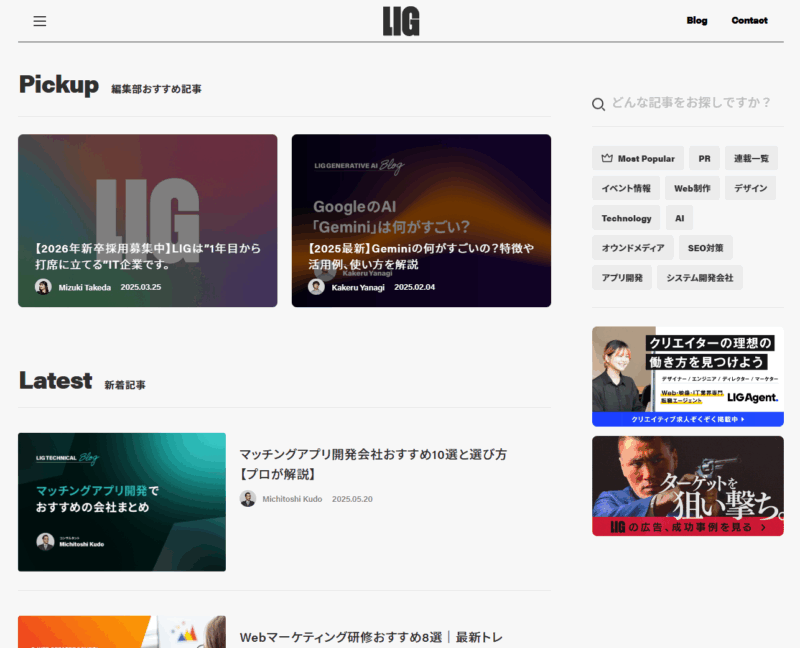Click Mizuki Takeda's avatar on pickup card
800x648 pixels.
pos(43,287)
